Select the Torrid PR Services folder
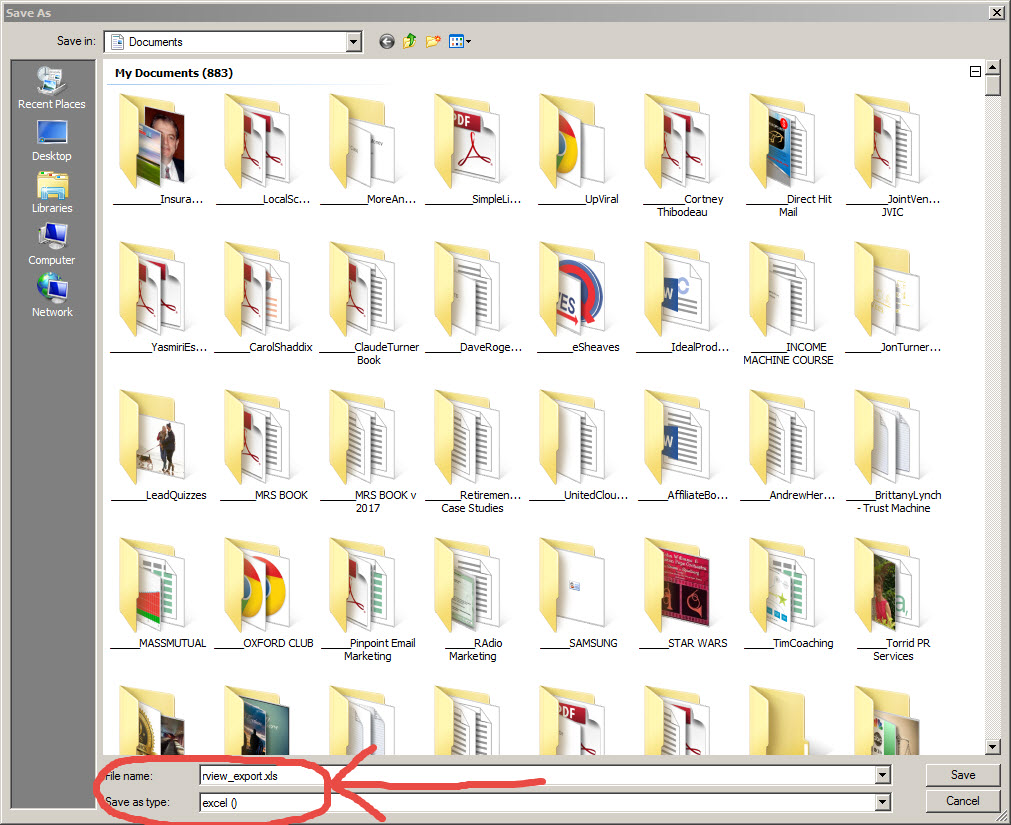This screenshot has width=1011, height=825. (x=893, y=601)
